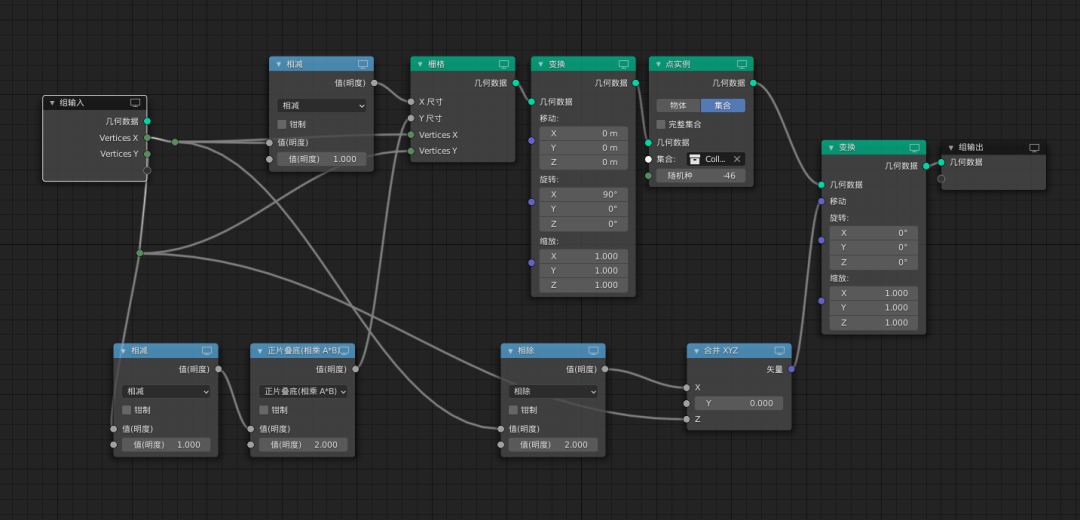Viewport: 1080px width, 520px height.
Task: Enable the 完整集合 checkbox
Action: tap(661, 124)
